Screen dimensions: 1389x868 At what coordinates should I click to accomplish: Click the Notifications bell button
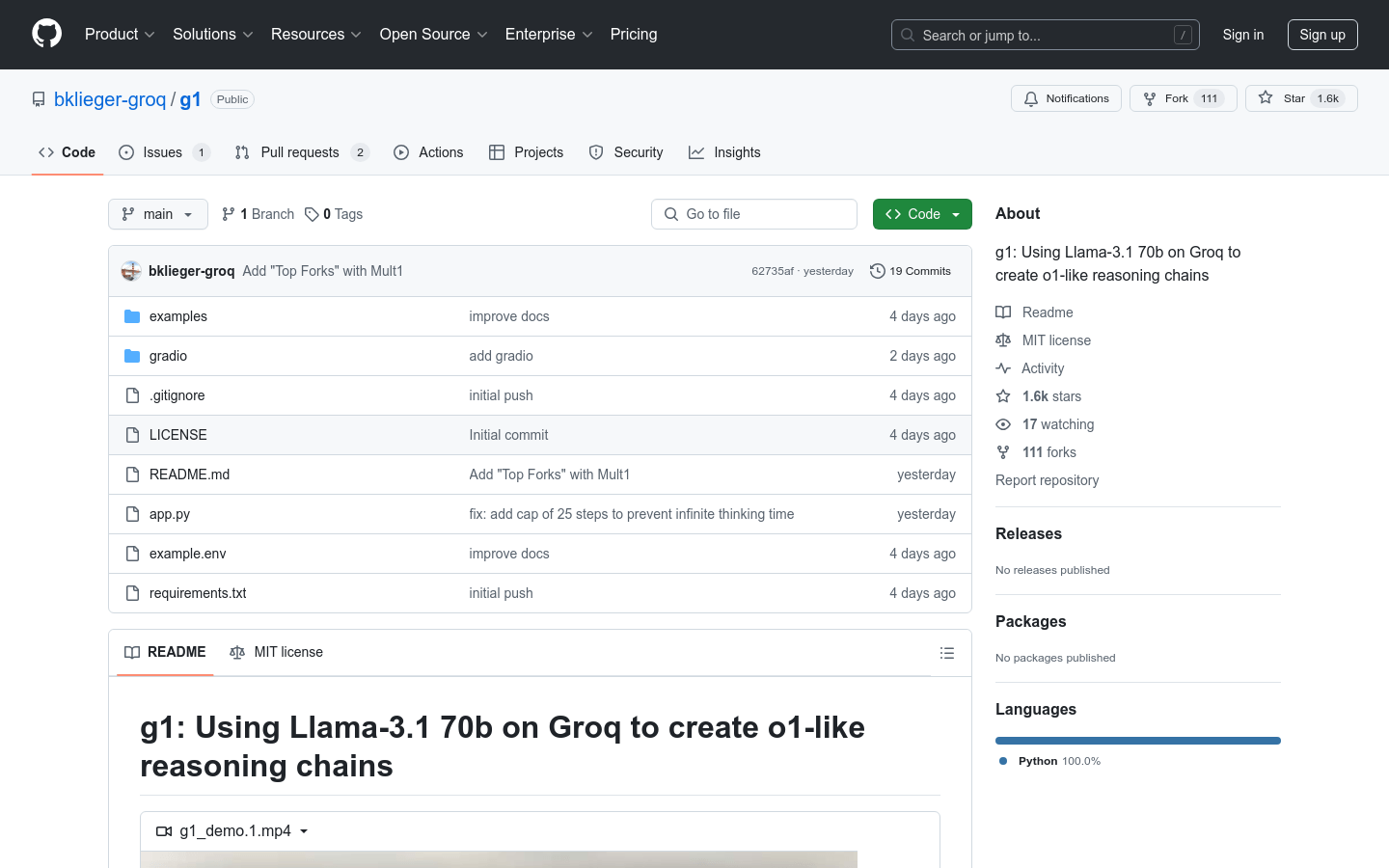pos(1066,98)
